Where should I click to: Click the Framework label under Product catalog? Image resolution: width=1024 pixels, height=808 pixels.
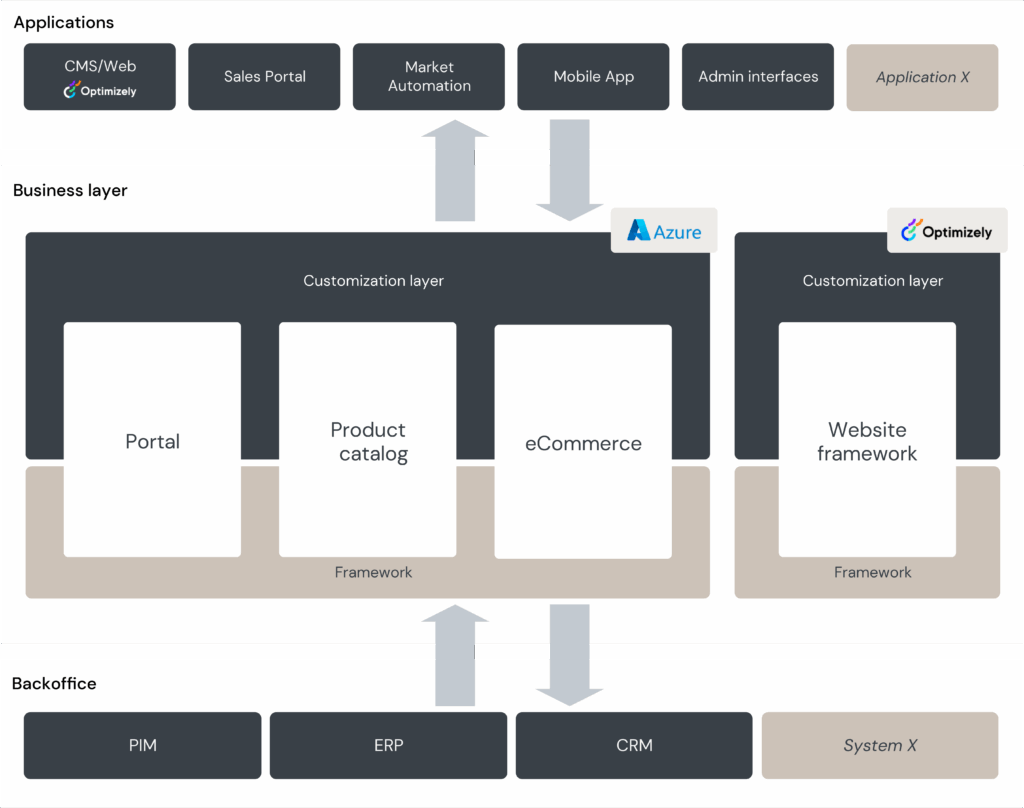pos(373,572)
